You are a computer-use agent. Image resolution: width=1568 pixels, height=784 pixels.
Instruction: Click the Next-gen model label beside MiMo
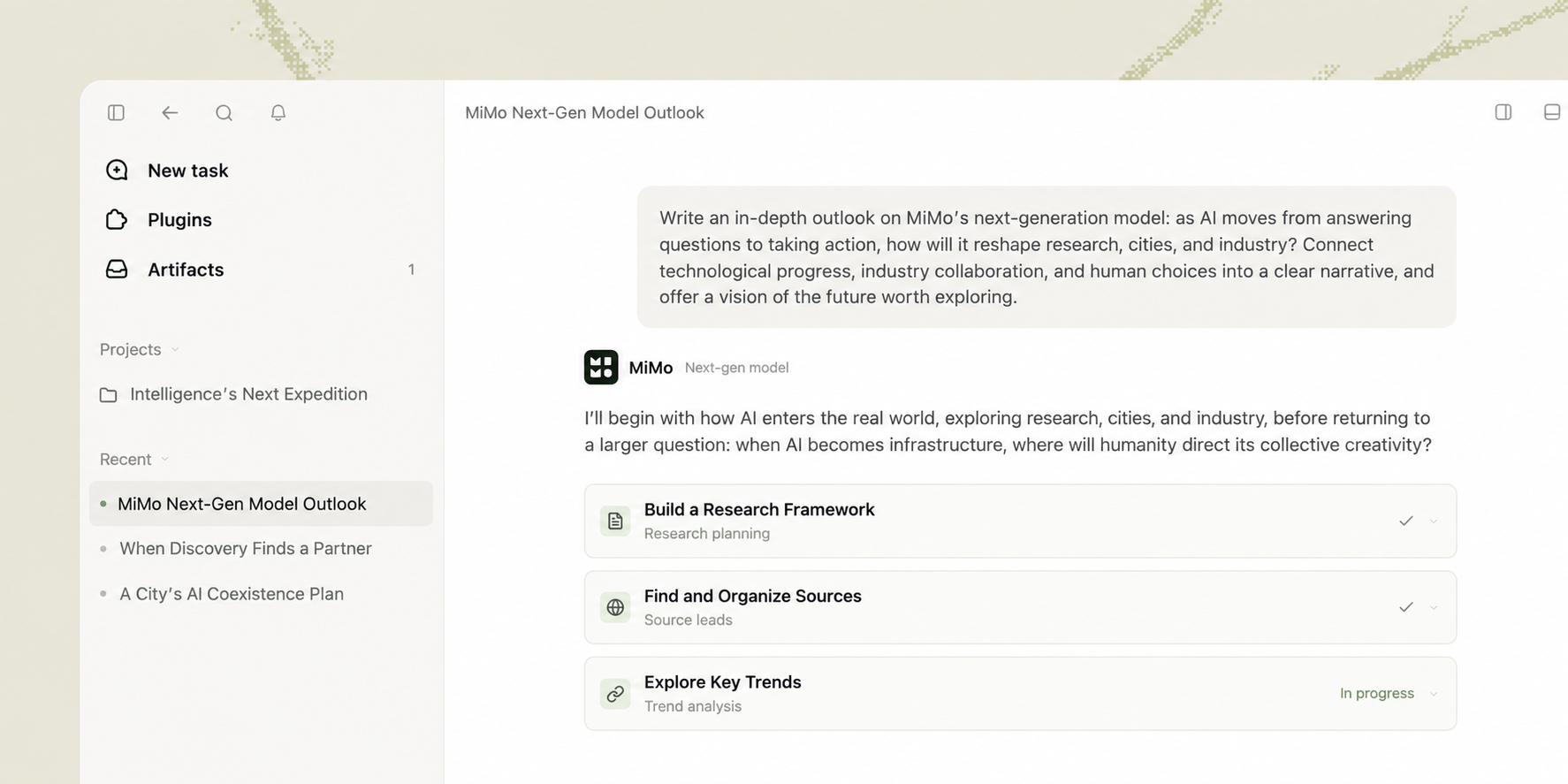[x=737, y=368]
